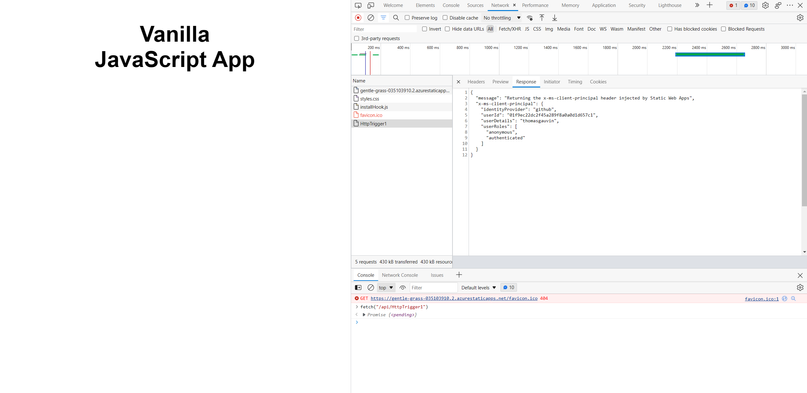Image resolution: width=807 pixels, height=393 pixels.
Task: Open console settings gear icon
Action: tap(800, 288)
